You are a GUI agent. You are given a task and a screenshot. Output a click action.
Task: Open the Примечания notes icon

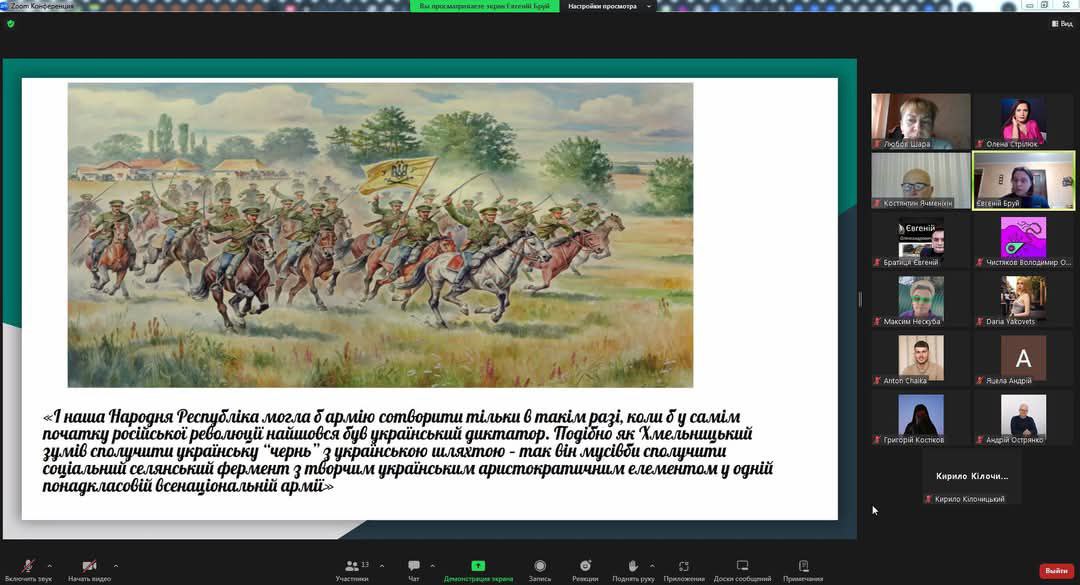coord(803,566)
